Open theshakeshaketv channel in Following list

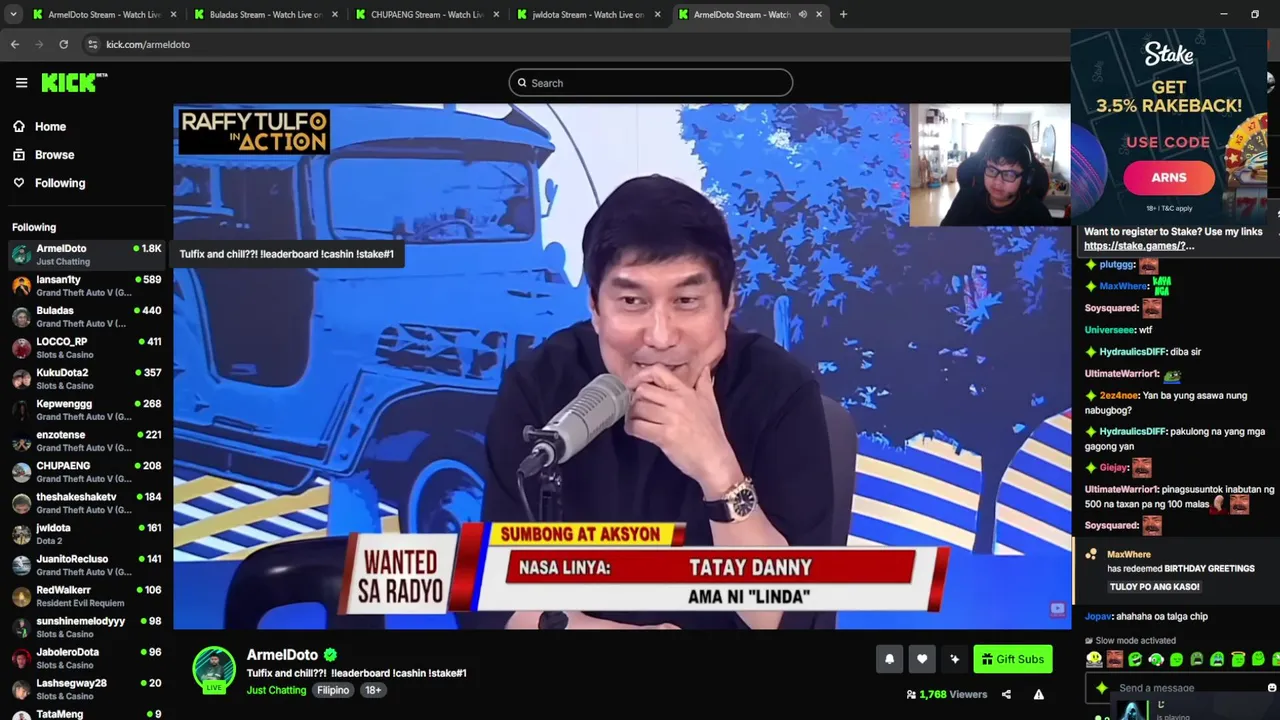click(x=86, y=503)
